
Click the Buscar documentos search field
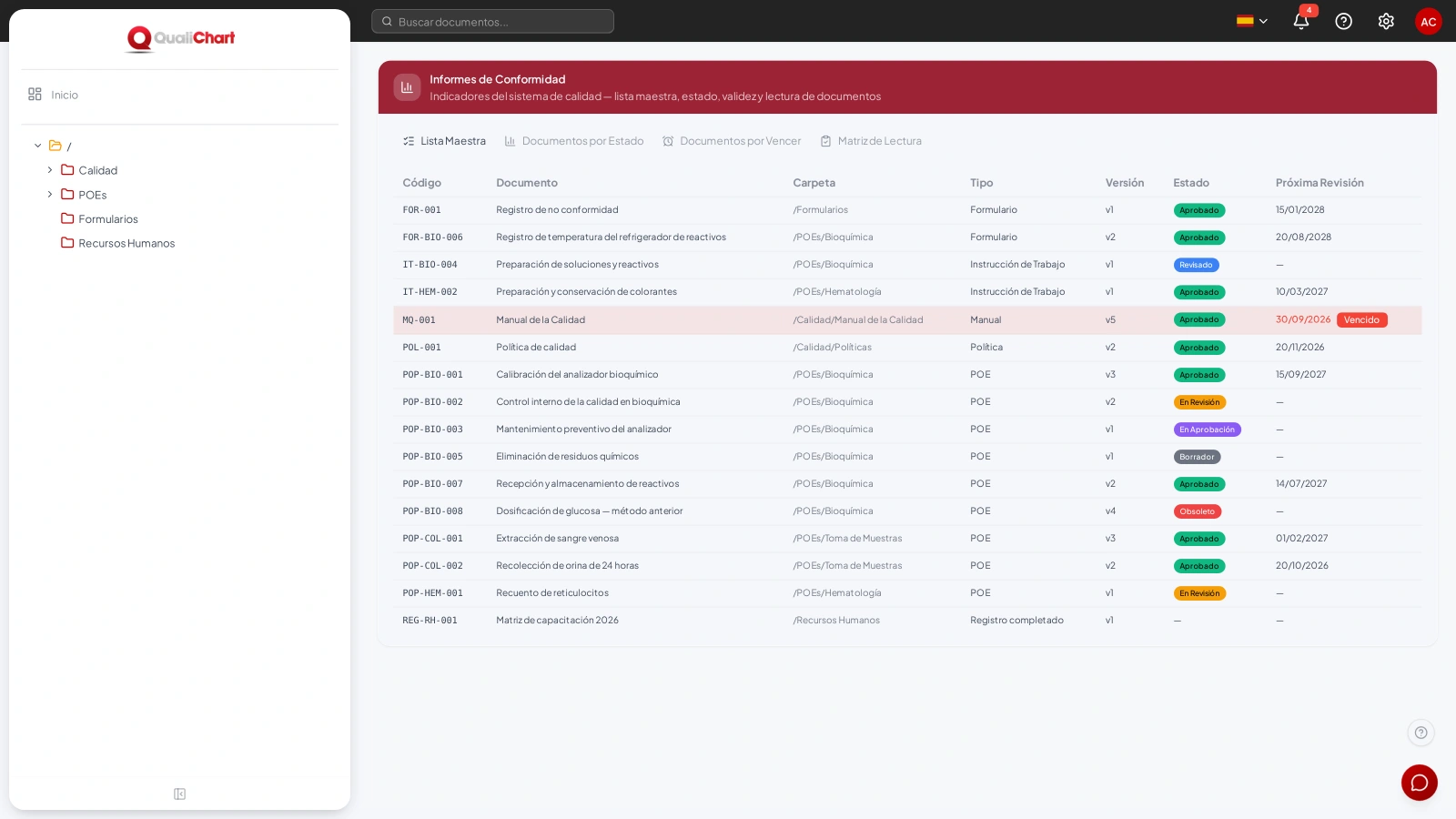point(492,21)
